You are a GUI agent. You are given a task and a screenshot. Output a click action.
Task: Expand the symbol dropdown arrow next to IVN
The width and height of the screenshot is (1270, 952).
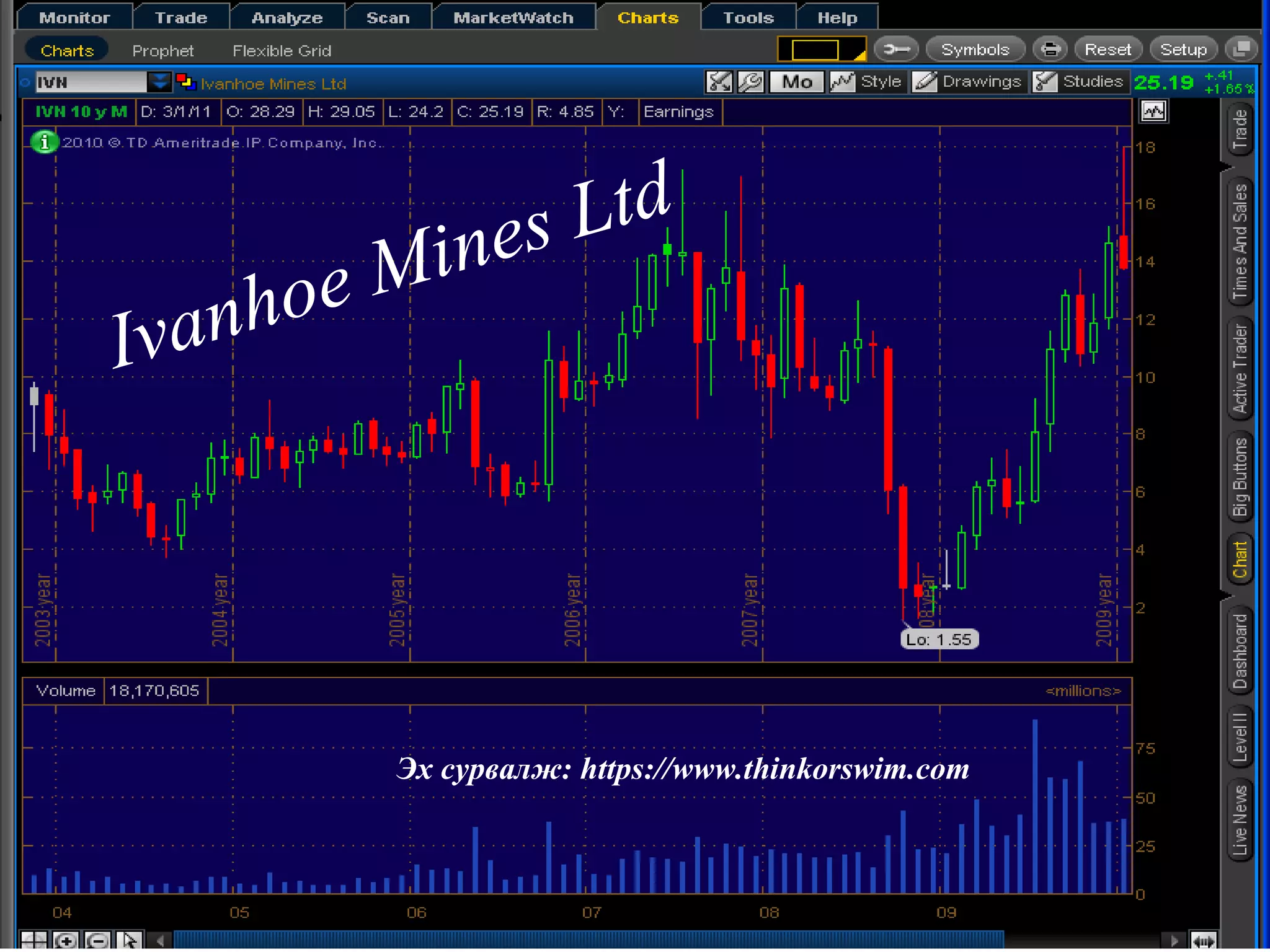pos(159,82)
